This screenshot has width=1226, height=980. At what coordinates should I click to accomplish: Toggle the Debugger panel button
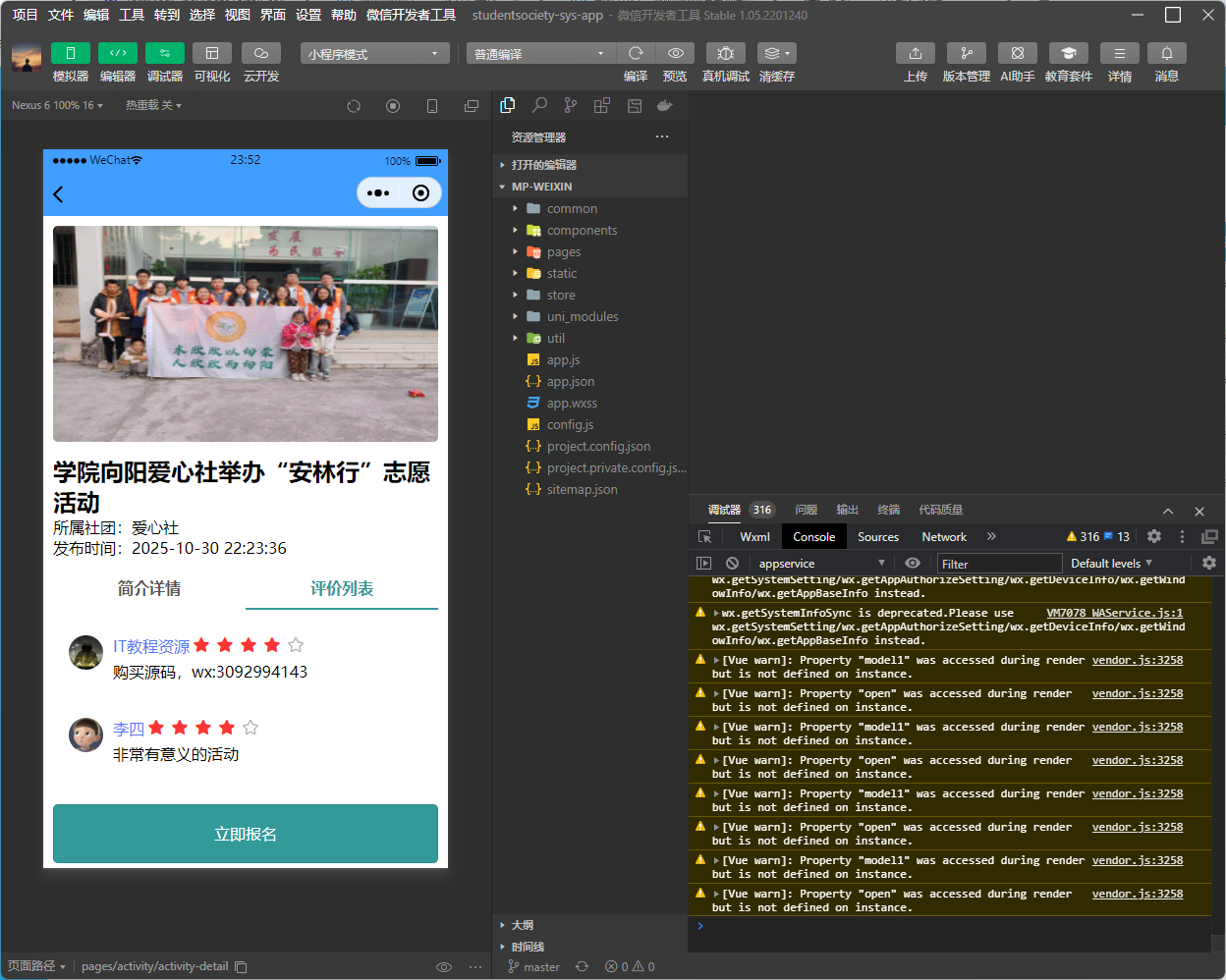click(165, 53)
